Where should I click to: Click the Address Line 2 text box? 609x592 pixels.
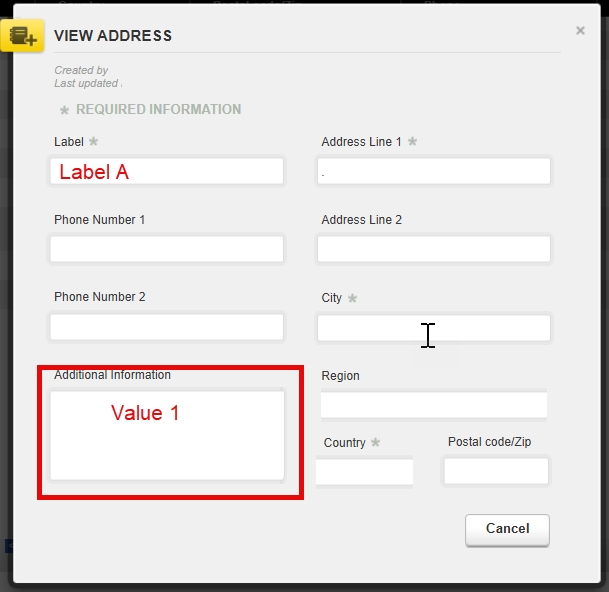tap(434, 249)
